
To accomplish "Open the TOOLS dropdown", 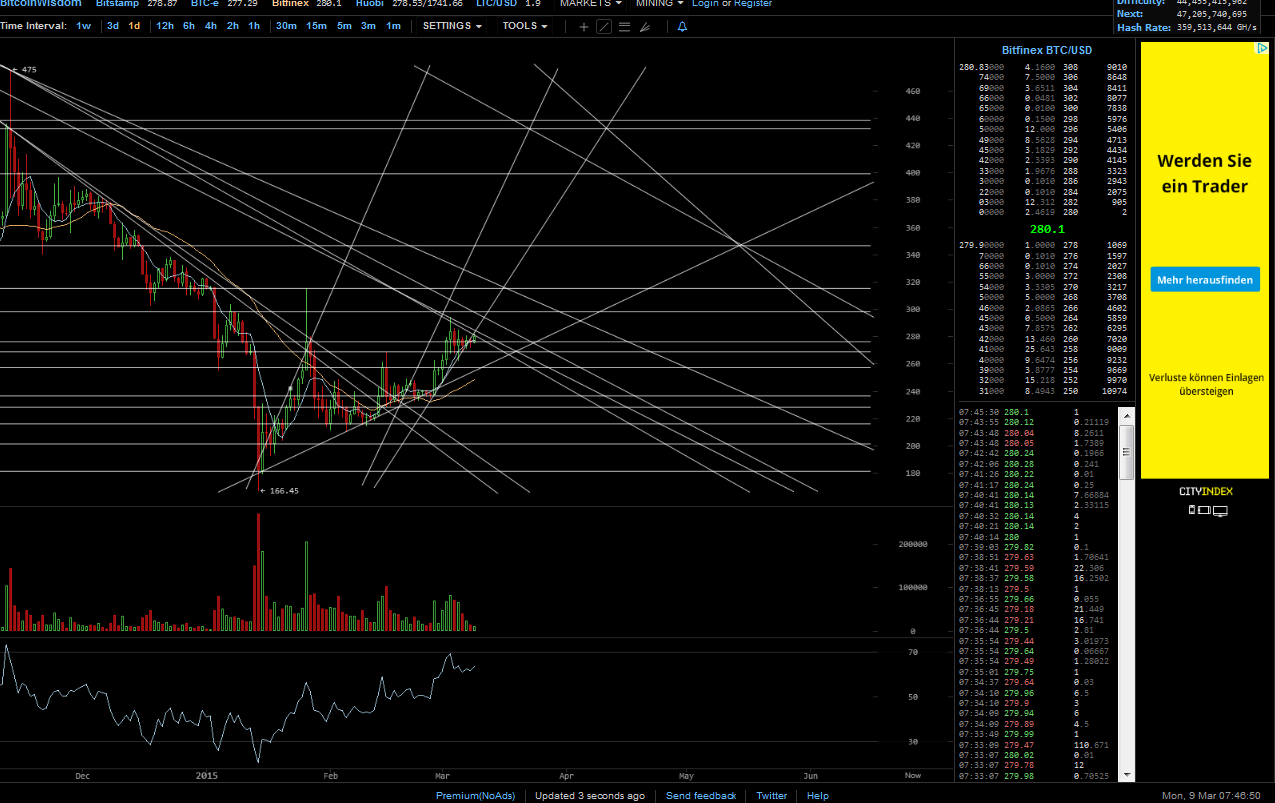I will (525, 26).
